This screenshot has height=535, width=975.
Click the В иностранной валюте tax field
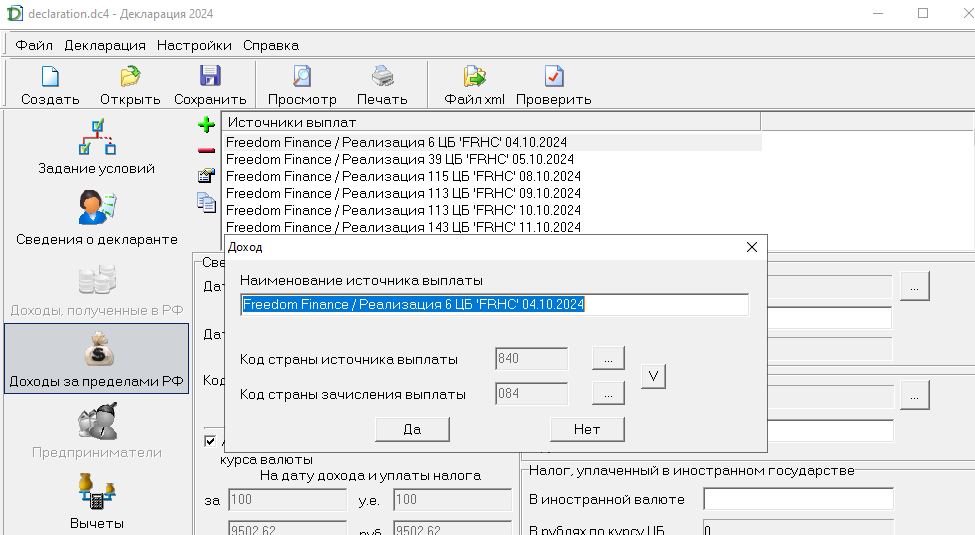coord(798,499)
